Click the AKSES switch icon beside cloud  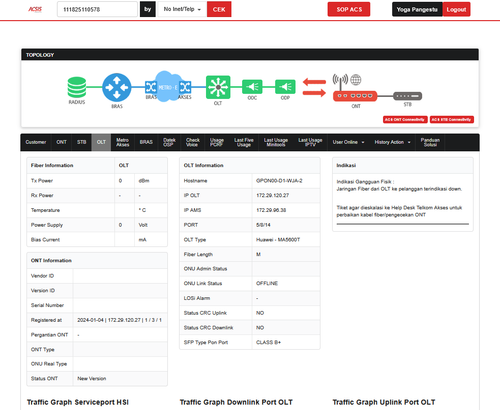185,87
